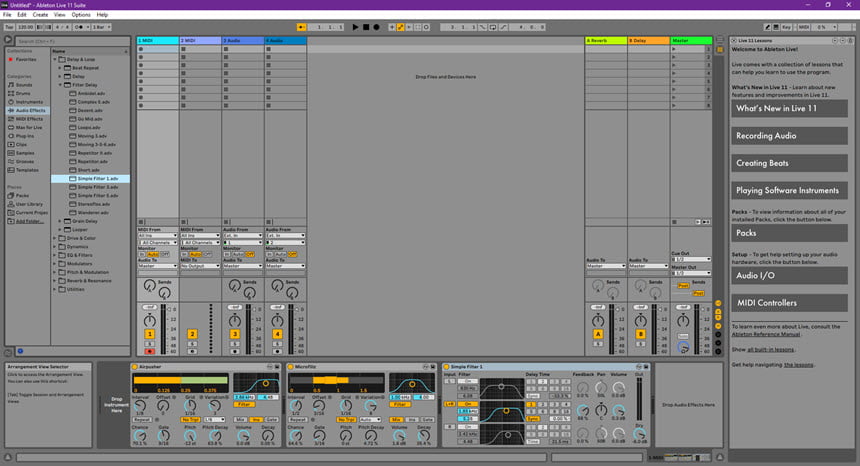Open What's New in Live 11 lesson
This screenshot has width=860, height=466.
(x=789, y=109)
